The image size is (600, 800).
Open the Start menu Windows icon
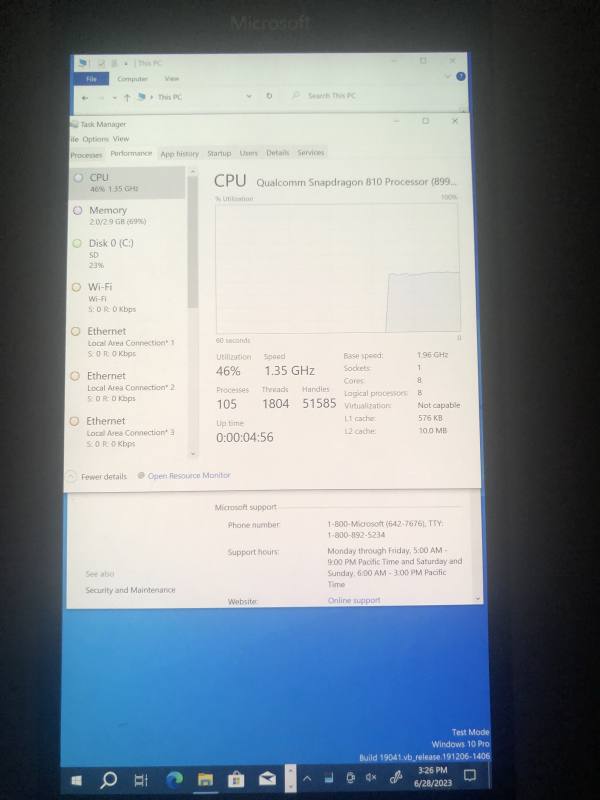[x=77, y=780]
